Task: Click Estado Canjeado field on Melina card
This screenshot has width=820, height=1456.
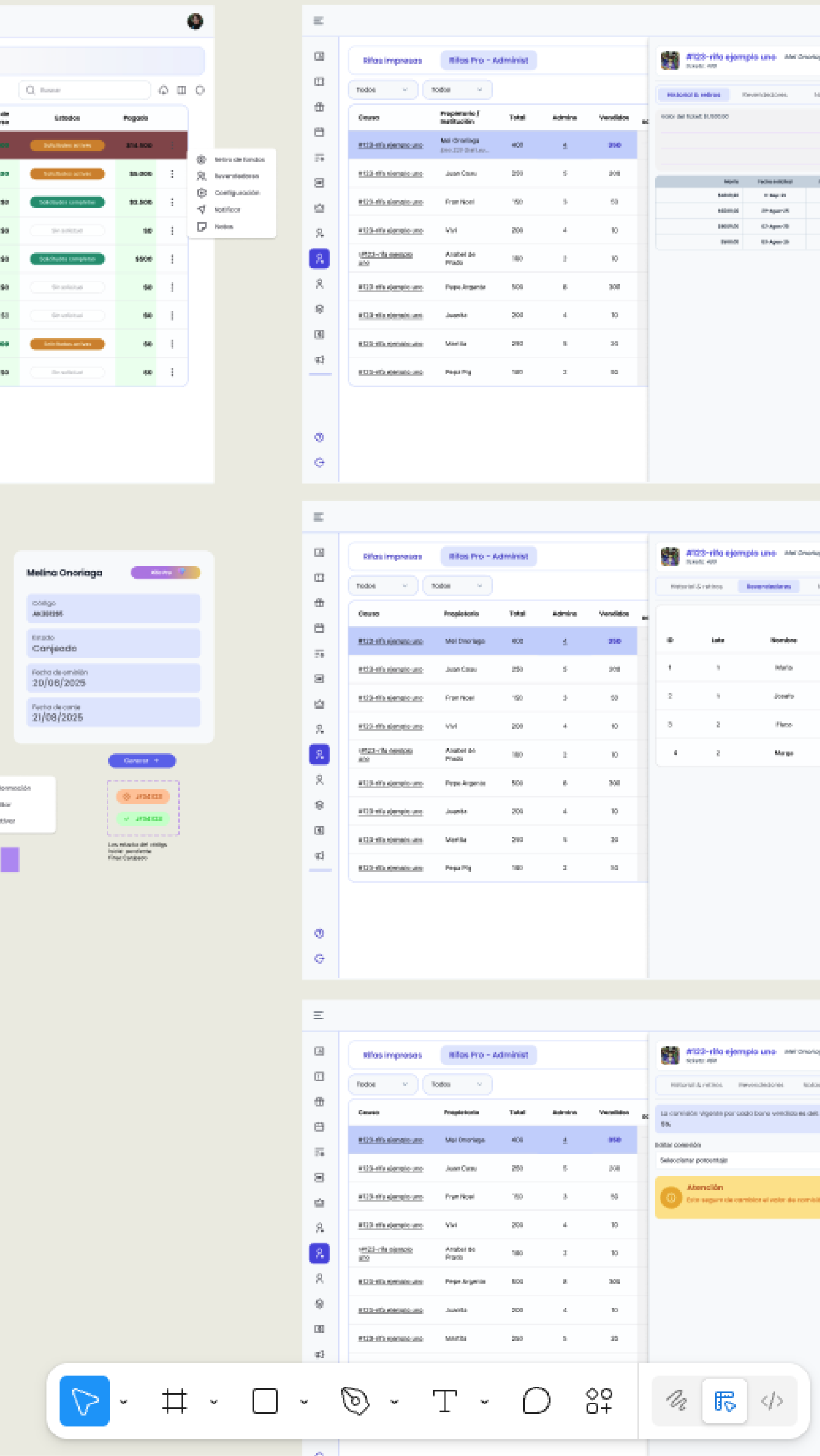Action: click(x=114, y=644)
